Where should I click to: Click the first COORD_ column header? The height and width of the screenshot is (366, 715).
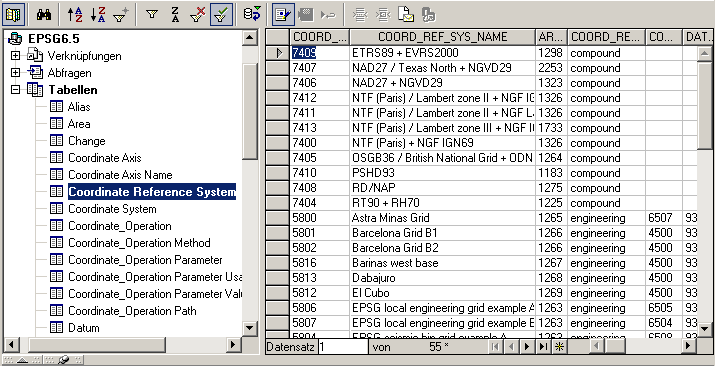point(320,37)
